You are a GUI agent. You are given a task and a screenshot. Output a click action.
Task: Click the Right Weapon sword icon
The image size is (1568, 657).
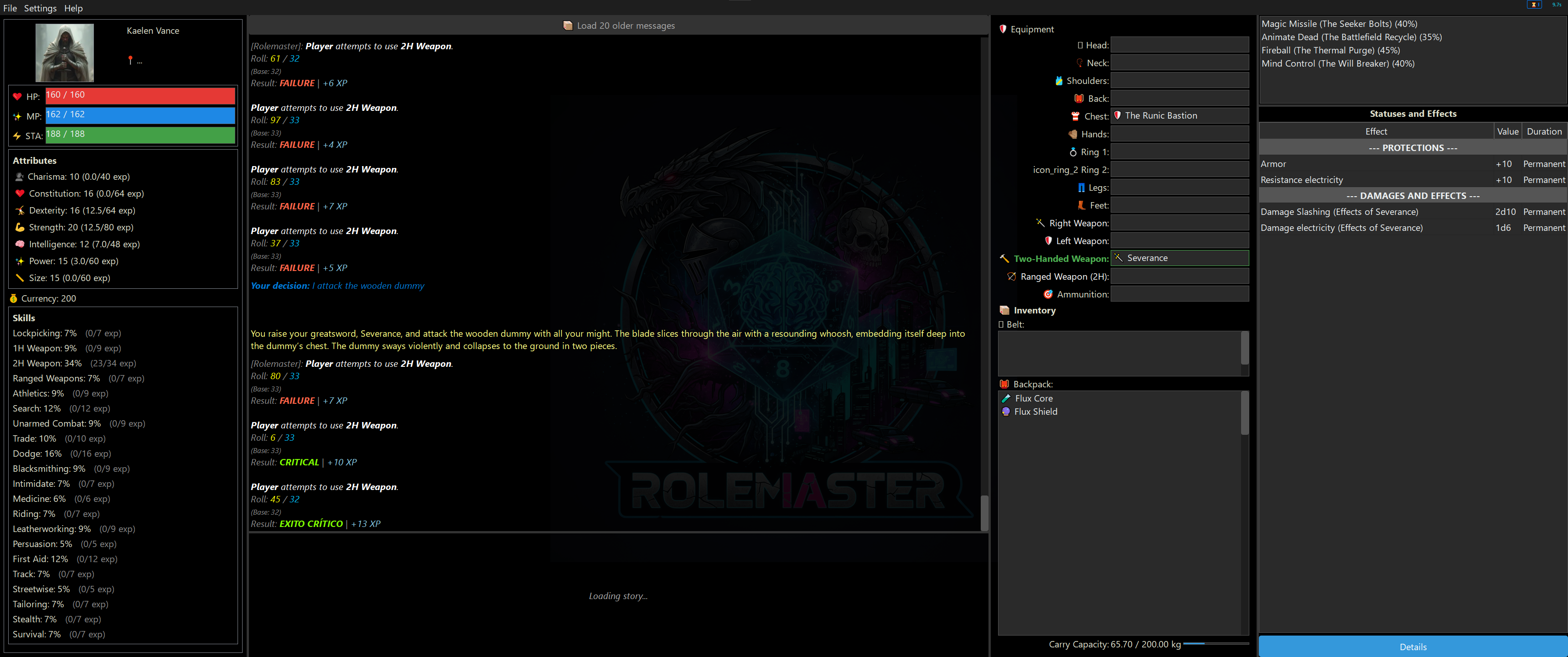(1040, 223)
